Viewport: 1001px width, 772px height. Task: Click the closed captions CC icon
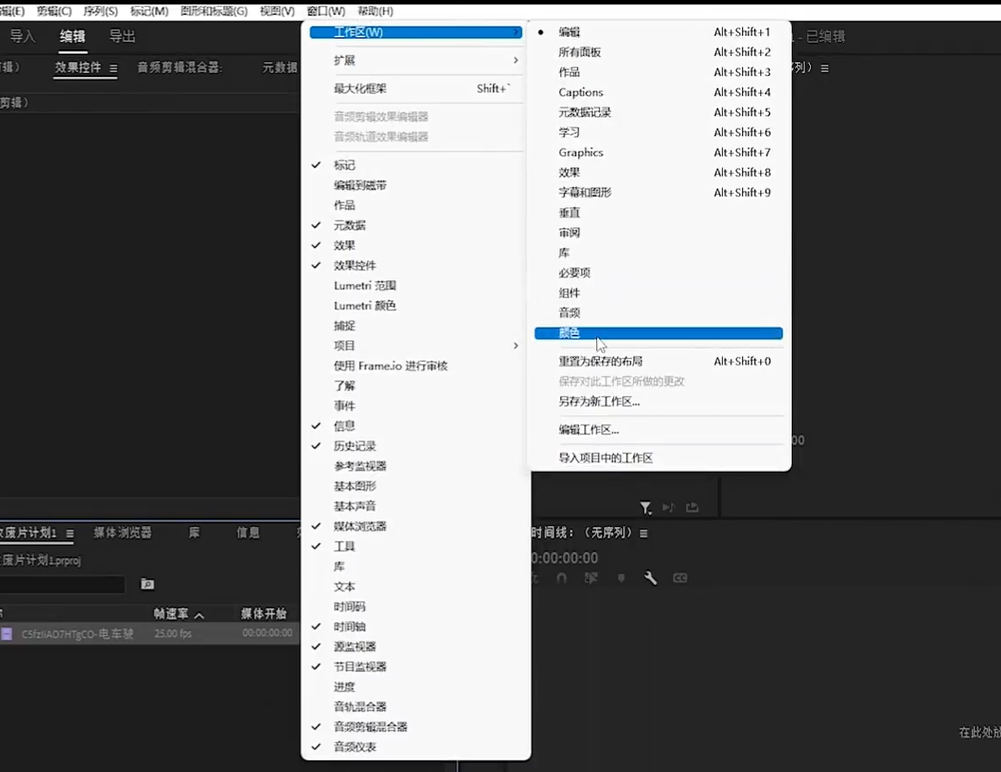click(x=680, y=578)
